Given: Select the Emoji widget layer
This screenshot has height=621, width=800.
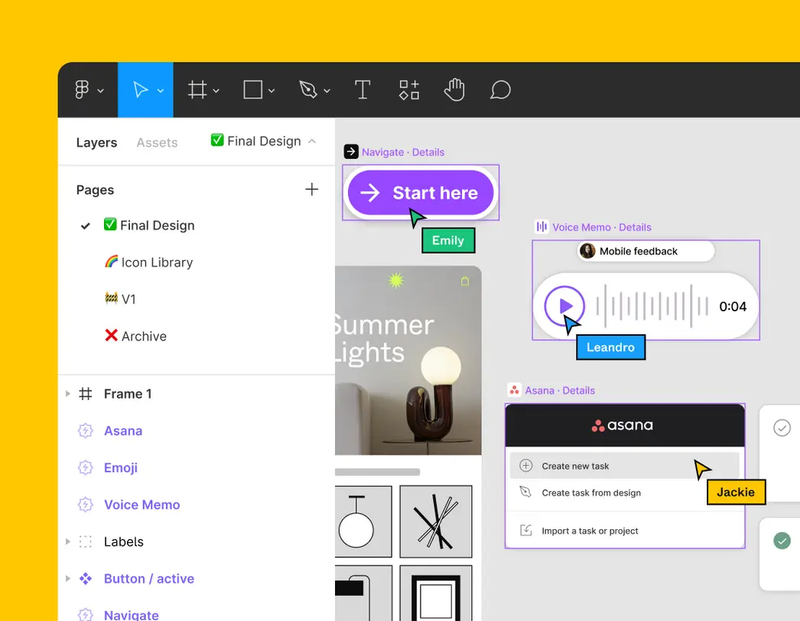Looking at the screenshot, I should 120,468.
